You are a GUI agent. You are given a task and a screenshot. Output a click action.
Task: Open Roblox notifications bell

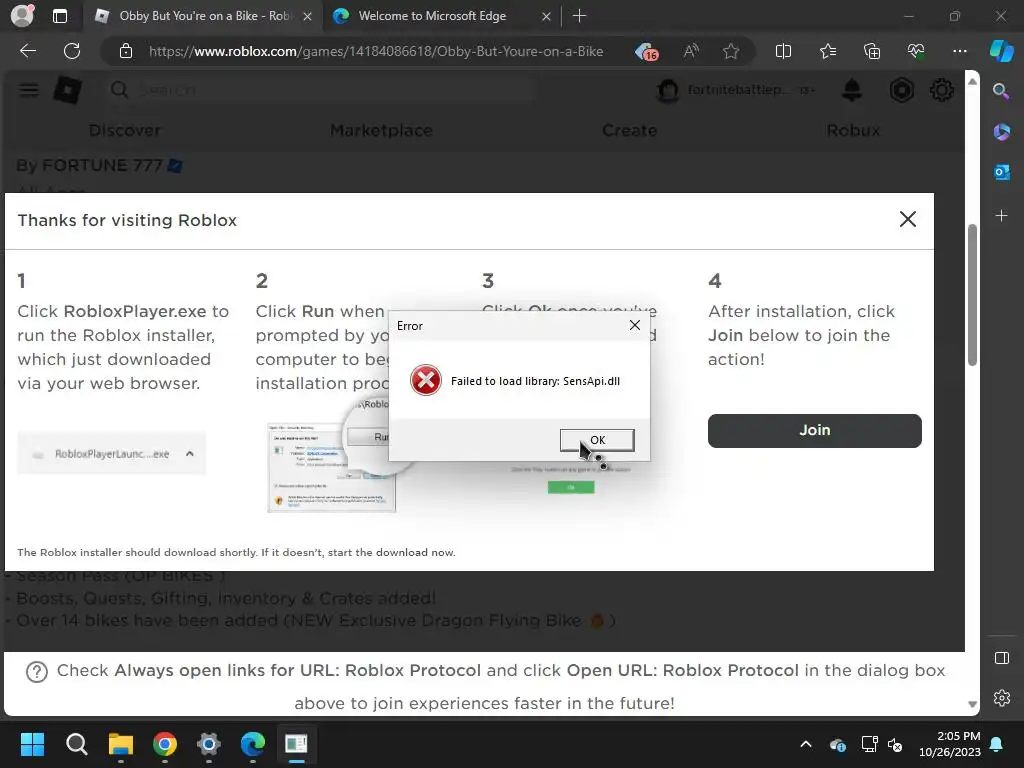point(851,90)
